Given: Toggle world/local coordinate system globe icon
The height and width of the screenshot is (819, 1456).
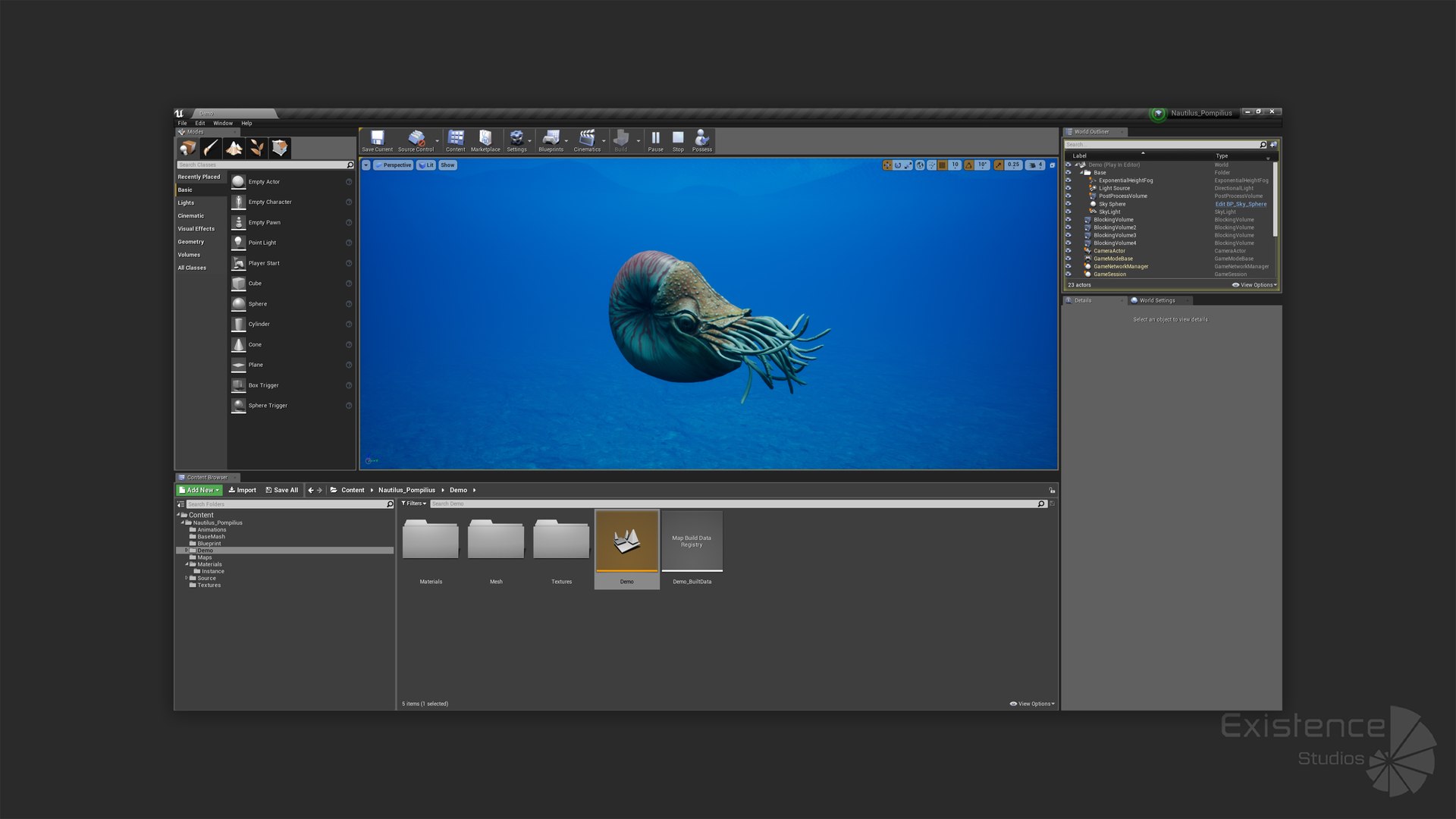Looking at the screenshot, I should tap(920, 165).
